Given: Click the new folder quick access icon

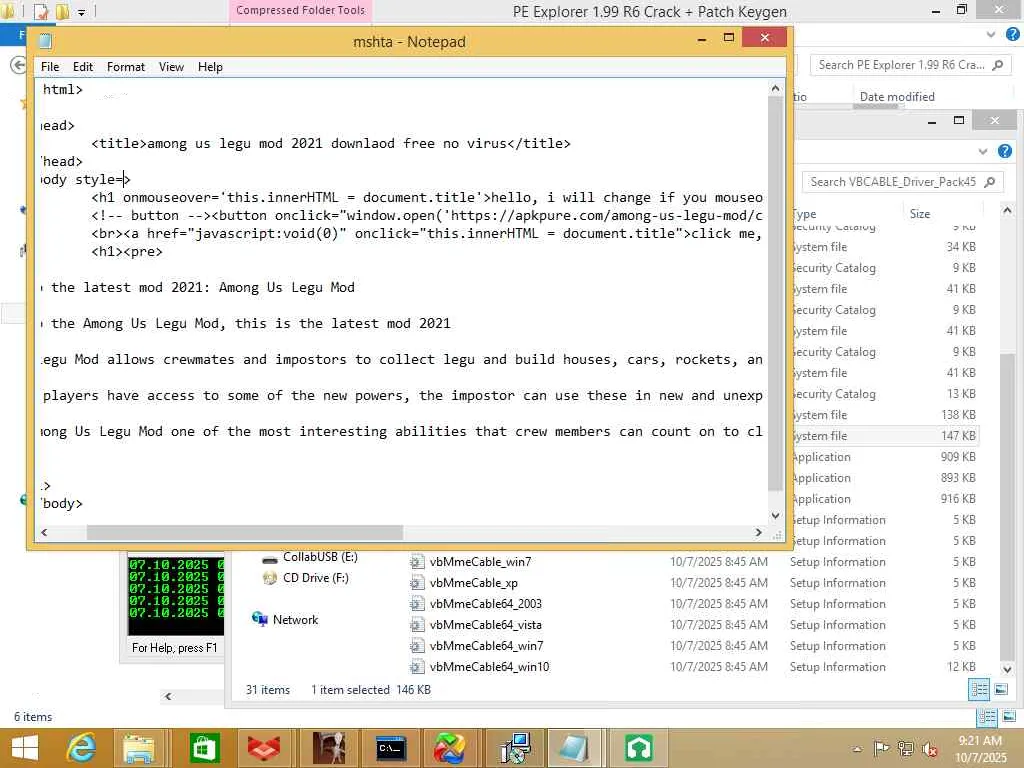Looking at the screenshot, I should (62, 11).
